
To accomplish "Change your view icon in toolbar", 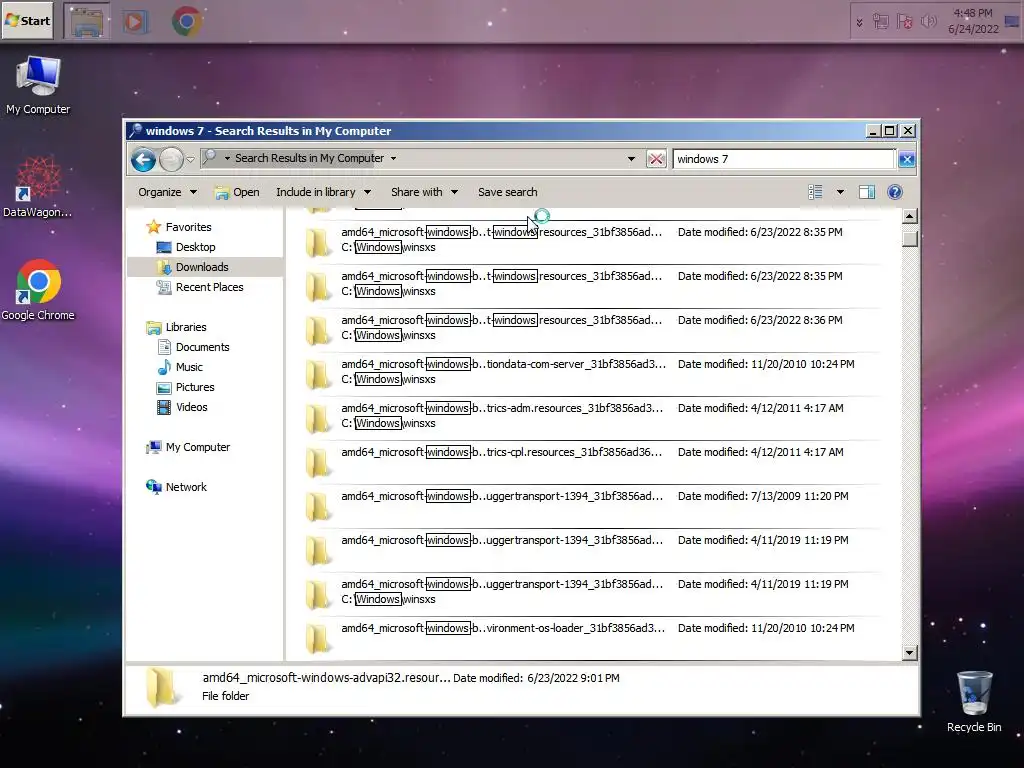I will (x=815, y=192).
